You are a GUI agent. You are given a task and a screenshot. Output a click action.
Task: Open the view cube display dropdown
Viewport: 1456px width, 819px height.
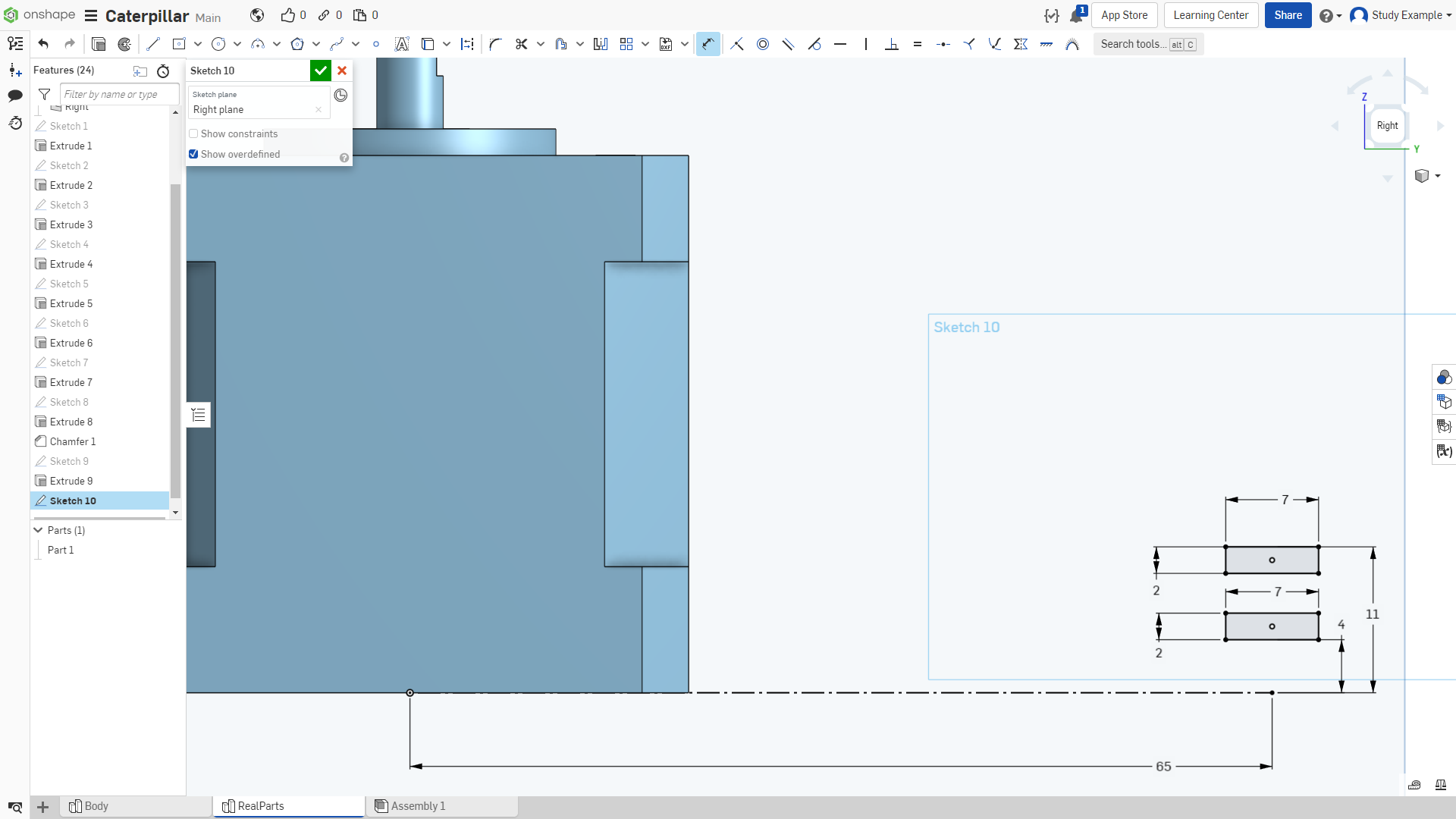[x=1427, y=176]
